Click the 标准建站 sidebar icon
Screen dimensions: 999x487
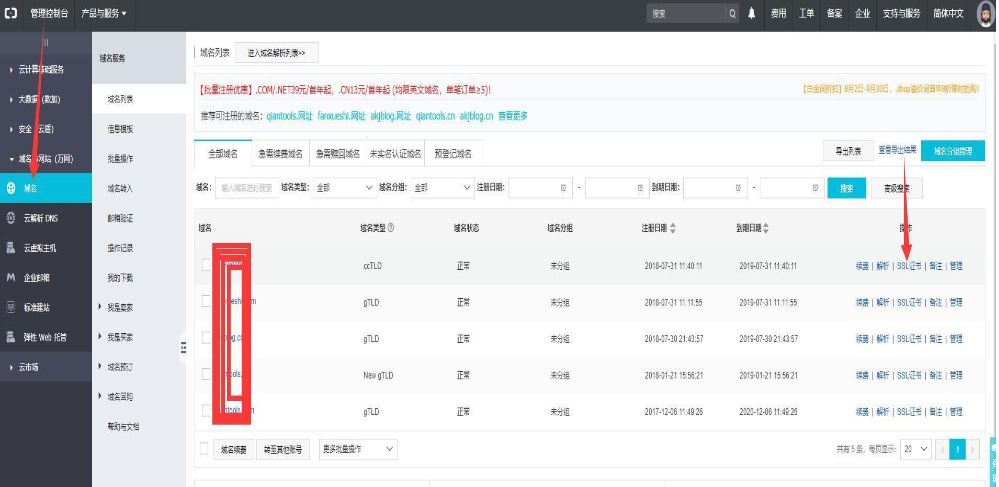point(11,307)
